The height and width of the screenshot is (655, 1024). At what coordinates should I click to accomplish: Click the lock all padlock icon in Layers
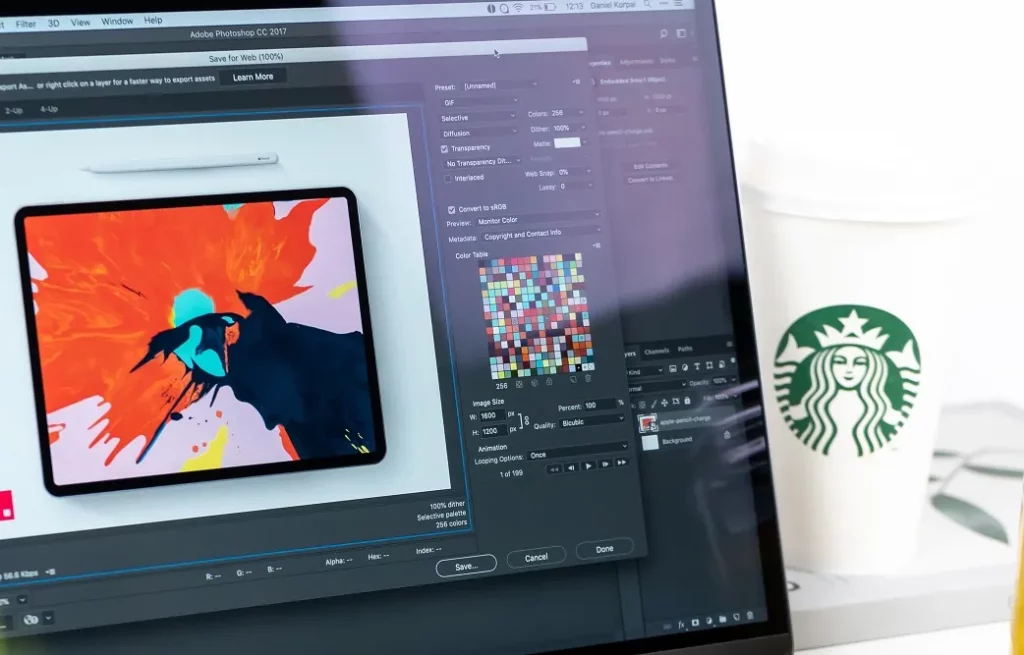tap(687, 401)
